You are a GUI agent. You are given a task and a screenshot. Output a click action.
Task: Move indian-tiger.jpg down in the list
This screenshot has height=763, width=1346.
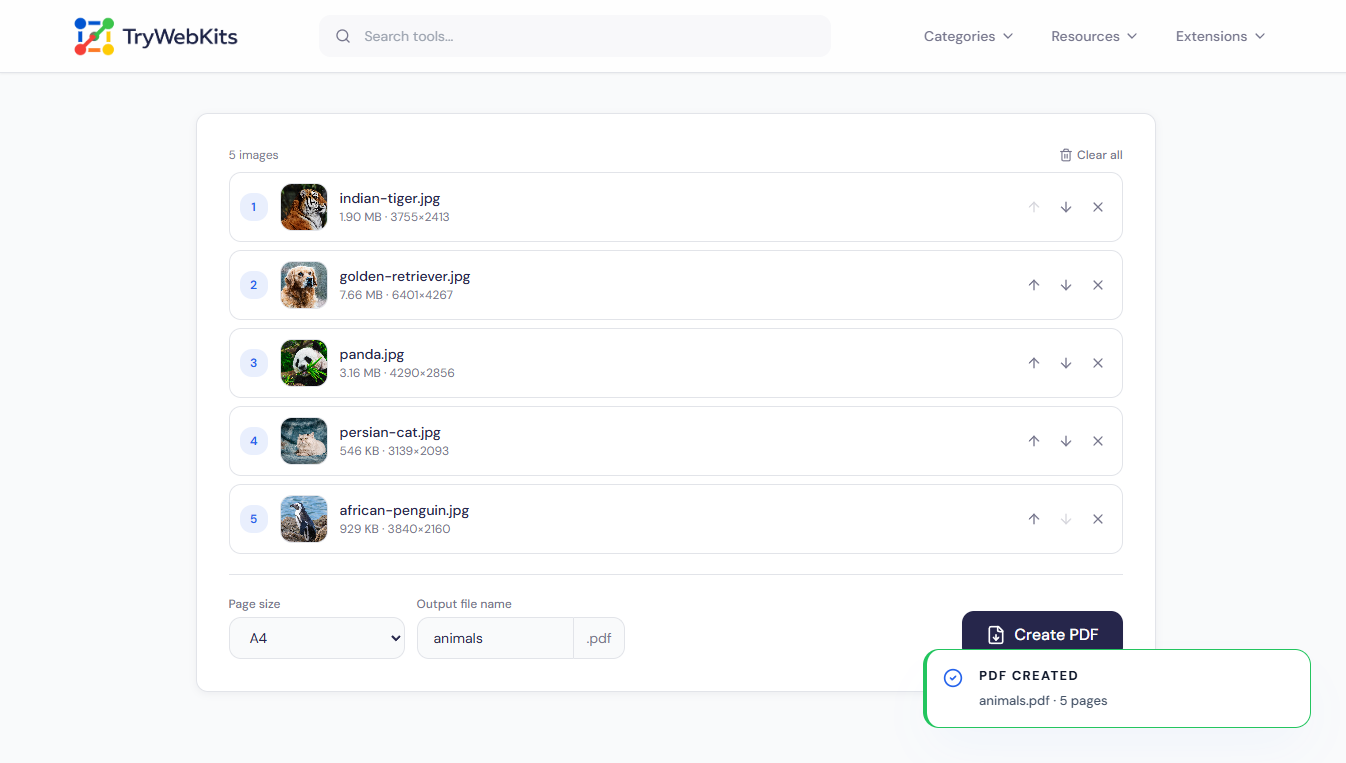coord(1066,207)
